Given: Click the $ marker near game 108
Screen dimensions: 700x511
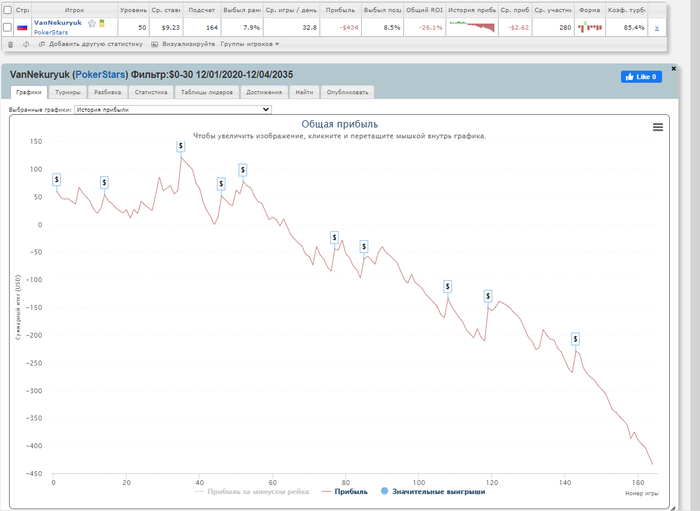Looking at the screenshot, I should click(x=447, y=287).
